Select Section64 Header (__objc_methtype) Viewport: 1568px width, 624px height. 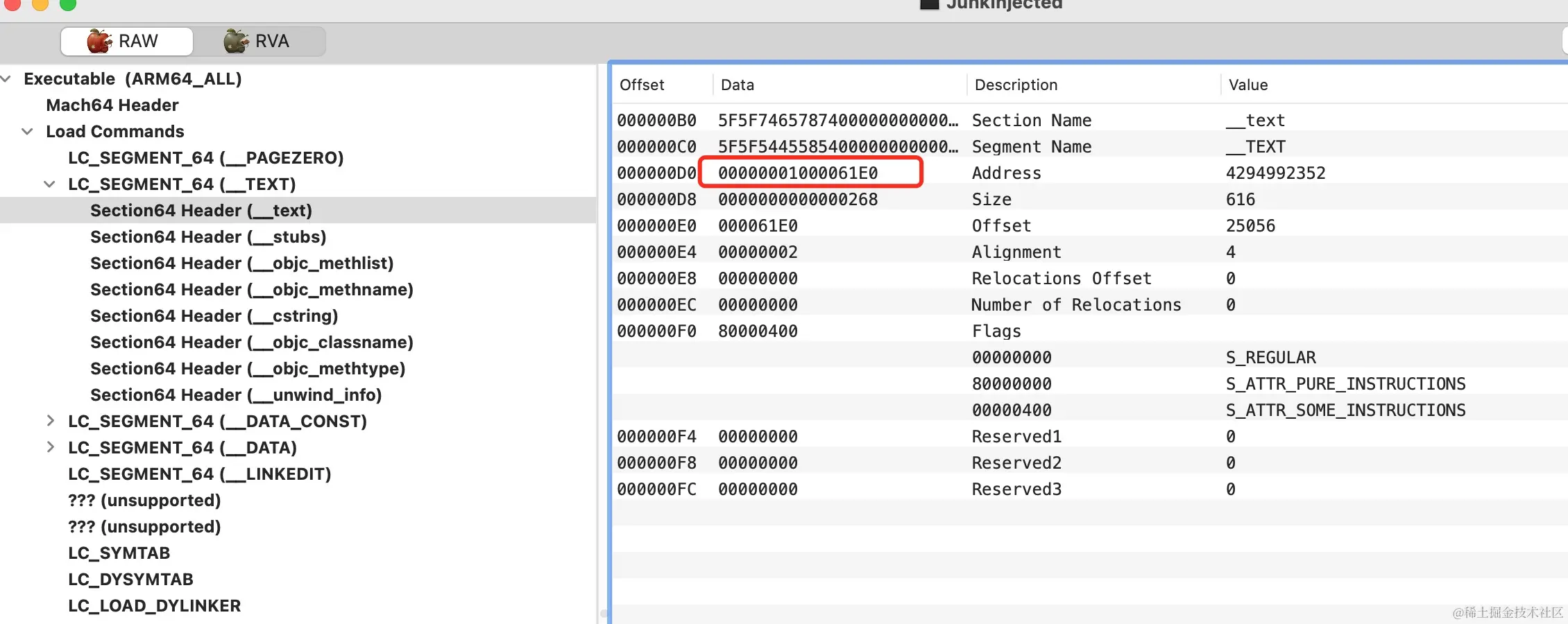click(x=248, y=369)
